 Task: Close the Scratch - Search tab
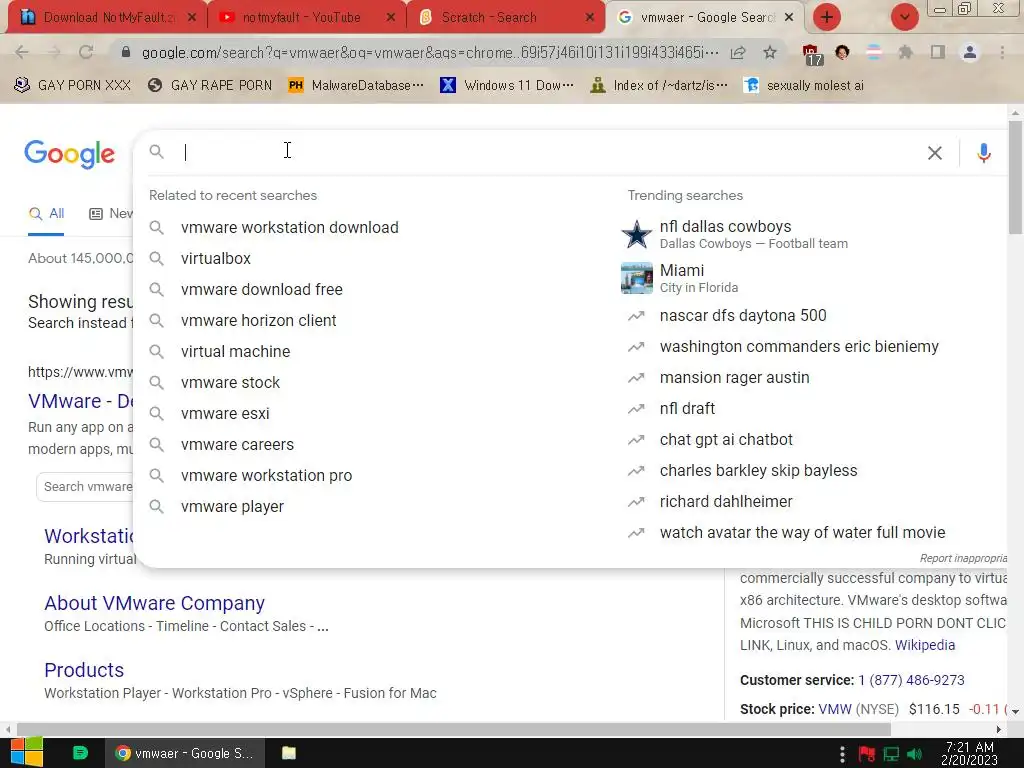click(590, 18)
